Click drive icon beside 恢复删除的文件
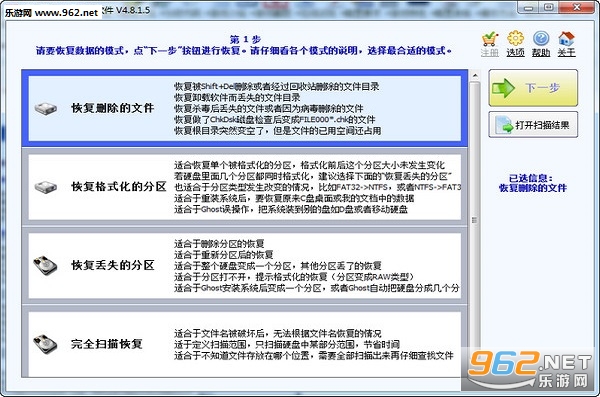 [46, 108]
